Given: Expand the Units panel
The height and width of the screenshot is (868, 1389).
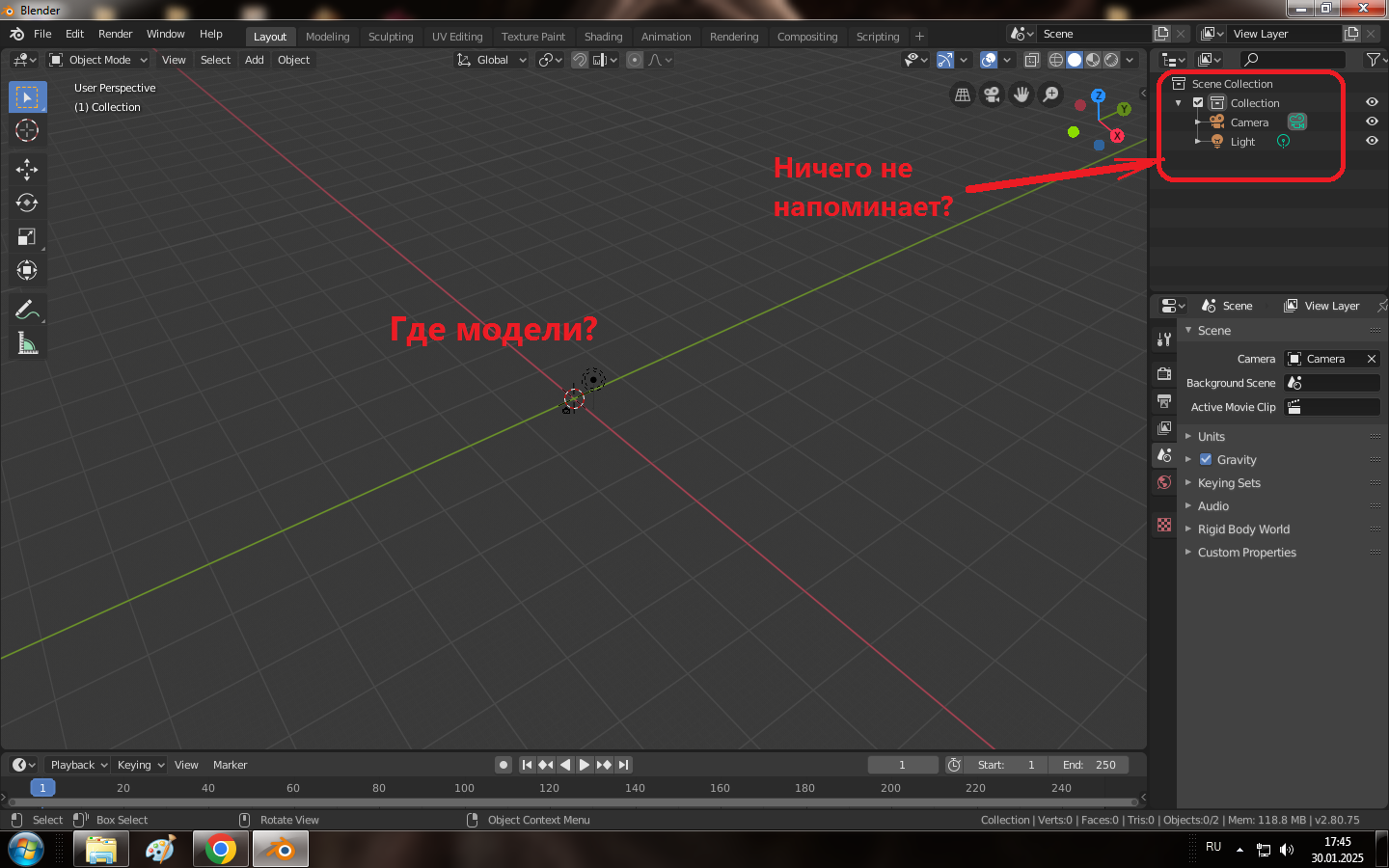Looking at the screenshot, I should coord(1212,437).
